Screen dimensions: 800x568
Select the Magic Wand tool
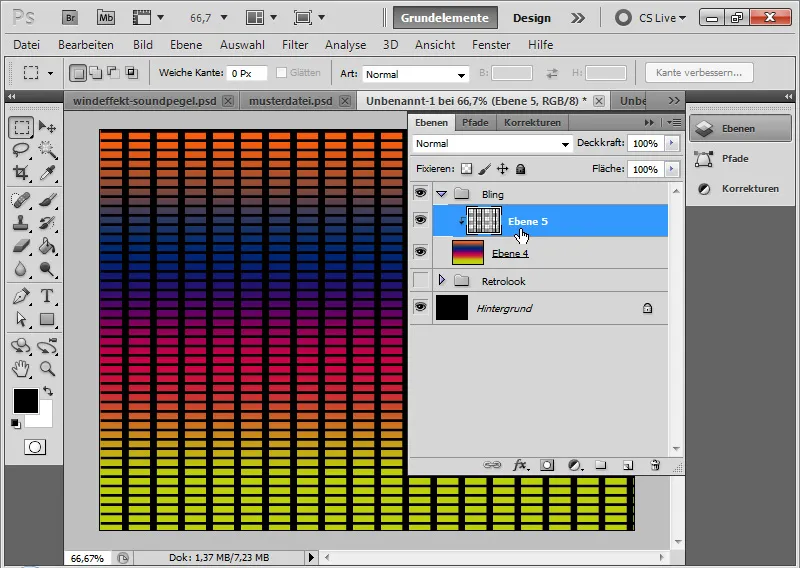(47, 150)
